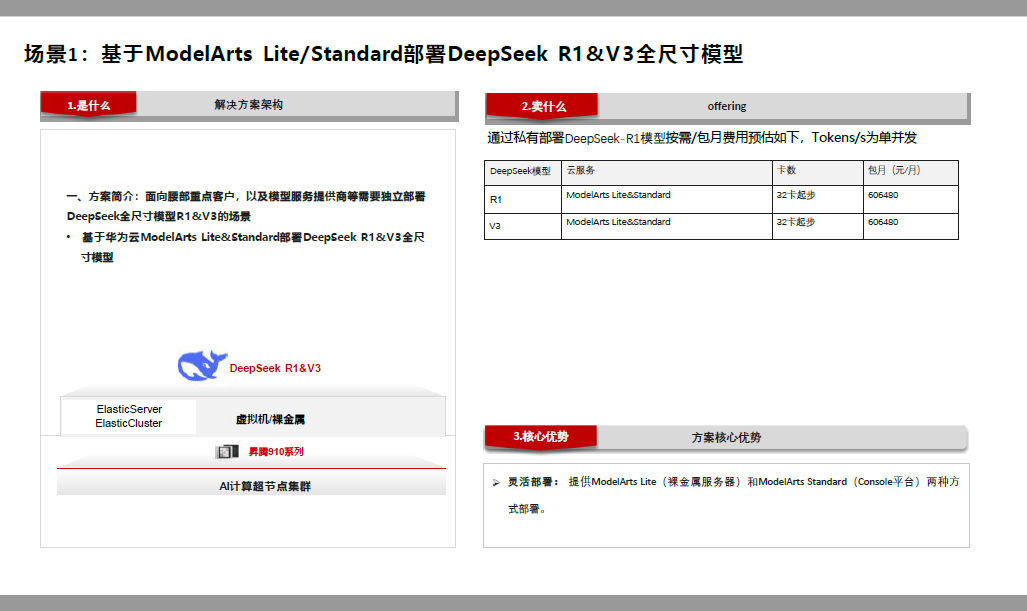Click the Ascend 910 chip icon
Image resolution: width=1027 pixels, height=611 pixels.
[x=227, y=451]
